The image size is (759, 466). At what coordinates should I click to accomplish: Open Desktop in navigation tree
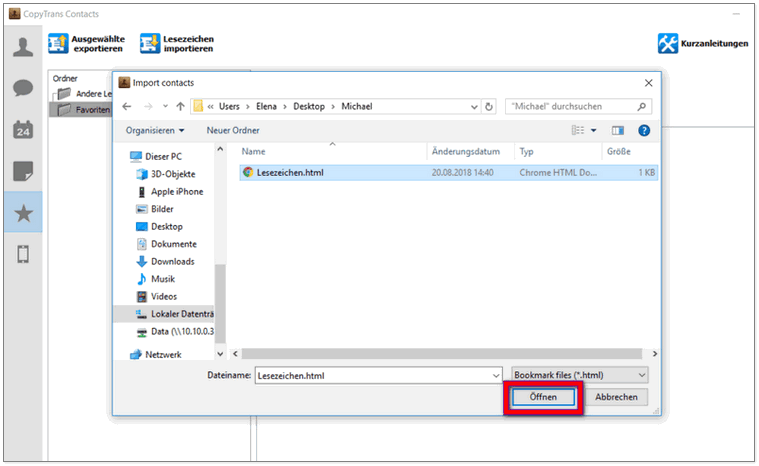159,226
